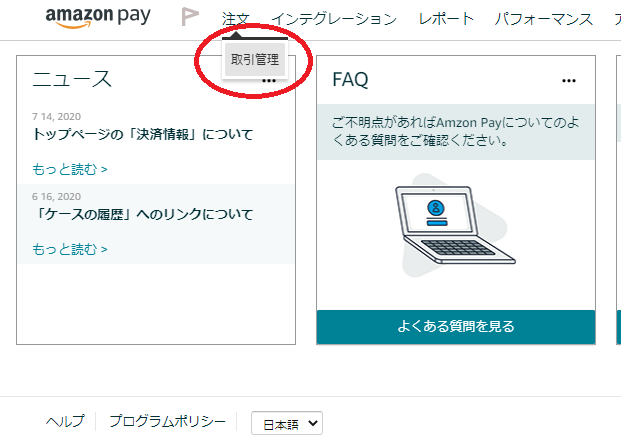Expand the 日本語 language selector

(x=286, y=423)
